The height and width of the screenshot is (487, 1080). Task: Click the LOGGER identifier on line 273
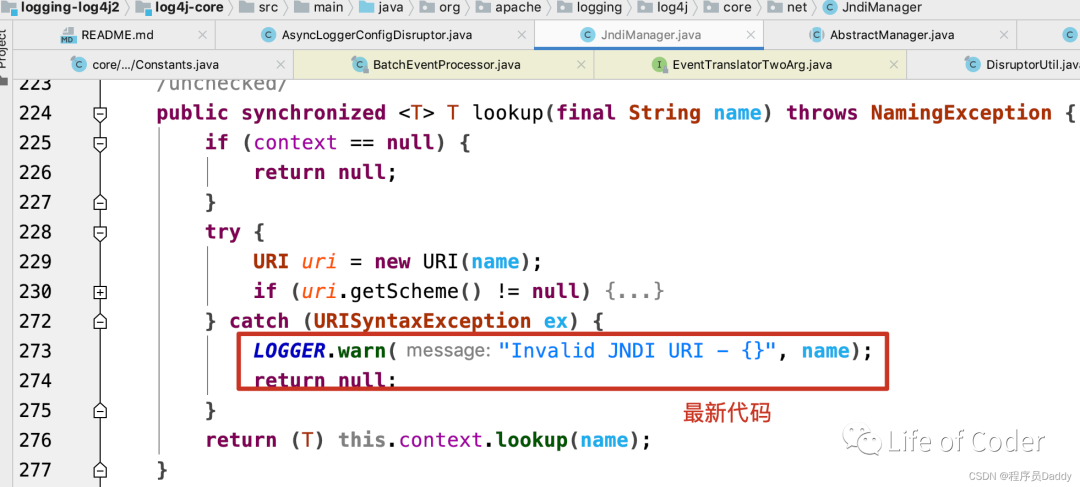pyautogui.click(x=289, y=351)
